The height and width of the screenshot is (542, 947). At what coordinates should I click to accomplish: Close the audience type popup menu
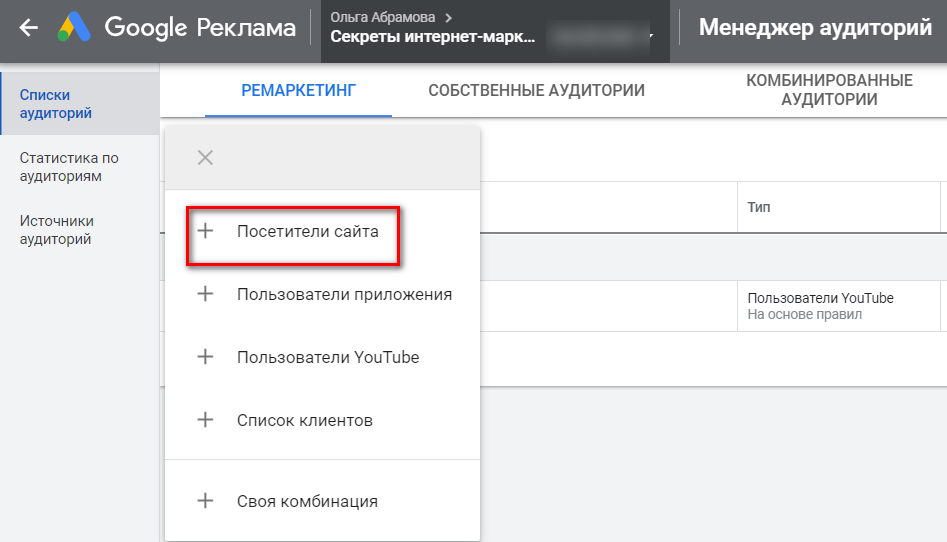point(205,157)
